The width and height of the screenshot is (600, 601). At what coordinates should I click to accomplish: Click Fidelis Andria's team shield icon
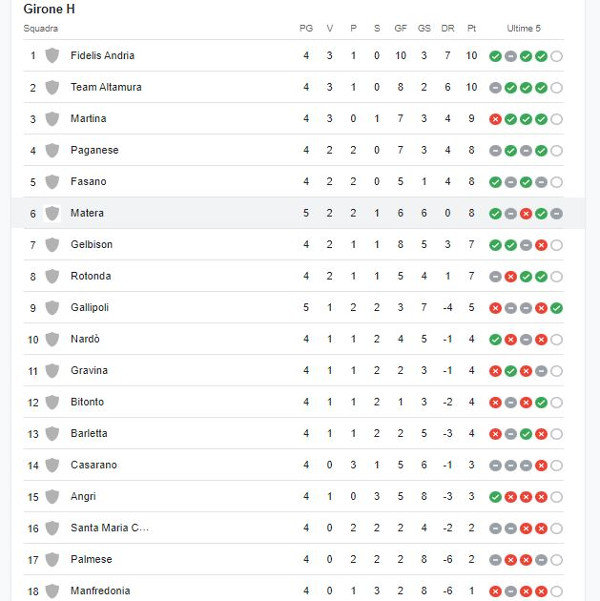click(x=52, y=56)
